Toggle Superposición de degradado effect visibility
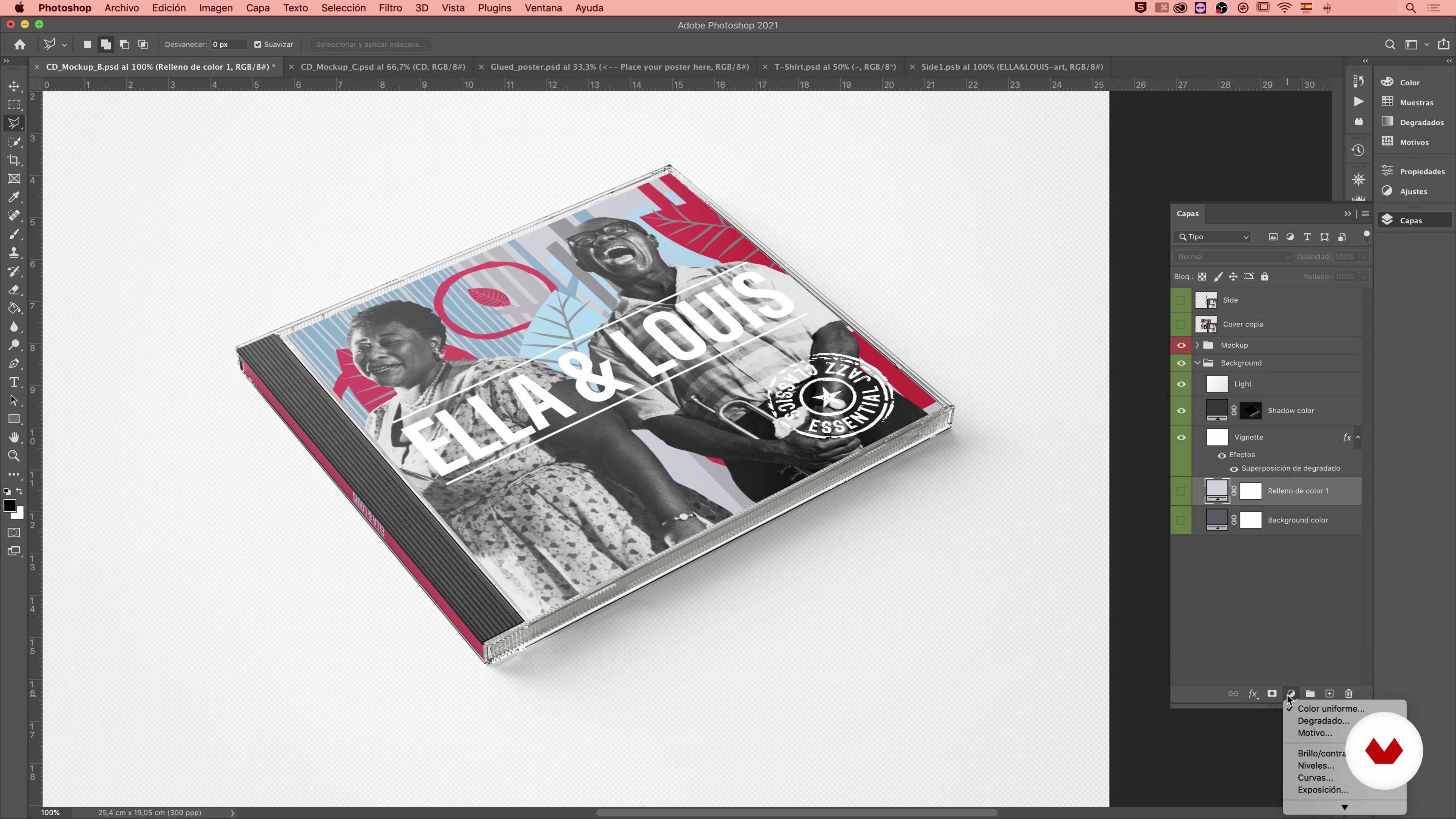 (1234, 469)
